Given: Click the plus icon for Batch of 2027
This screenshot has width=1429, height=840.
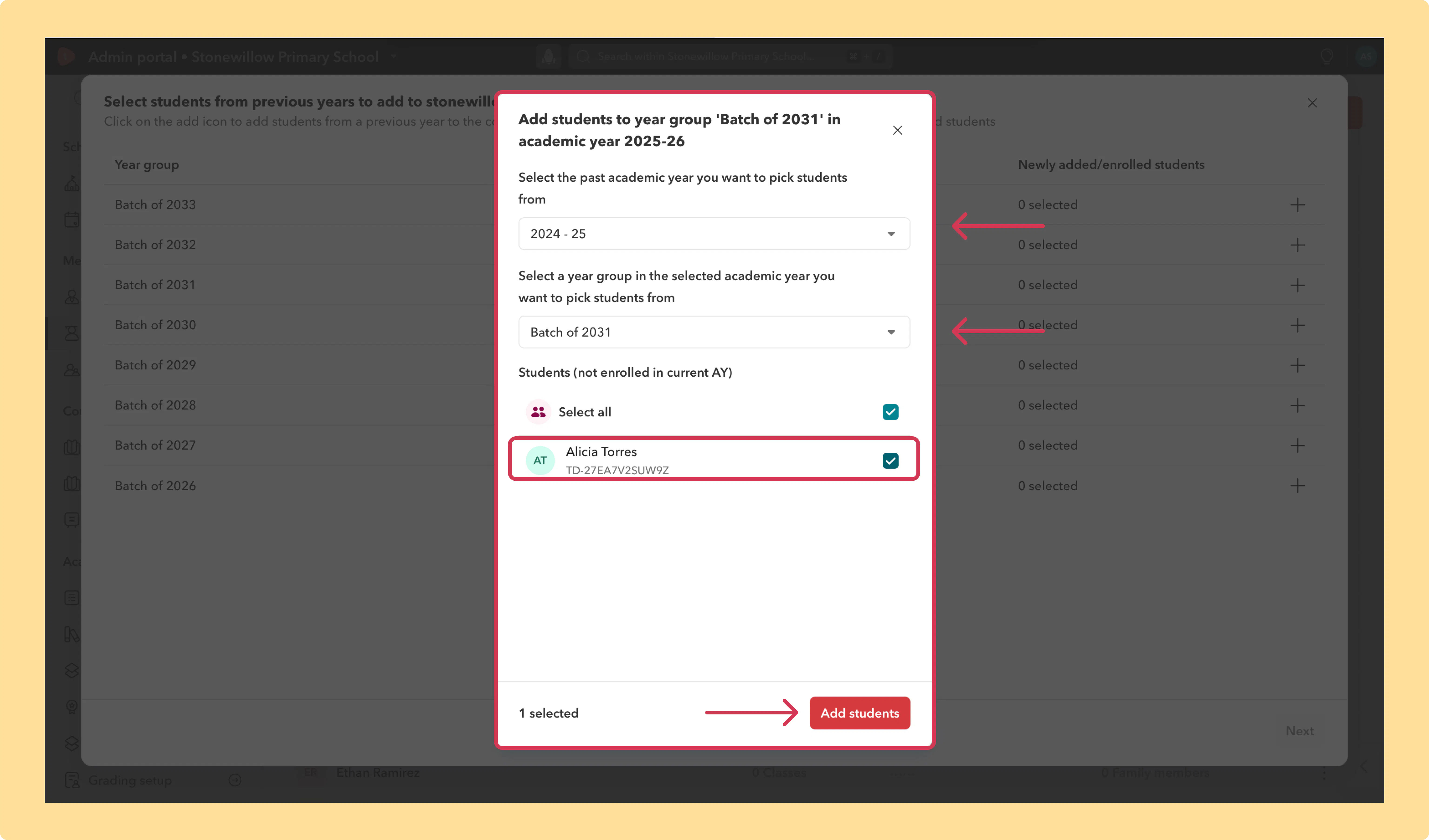Looking at the screenshot, I should coord(1297,445).
